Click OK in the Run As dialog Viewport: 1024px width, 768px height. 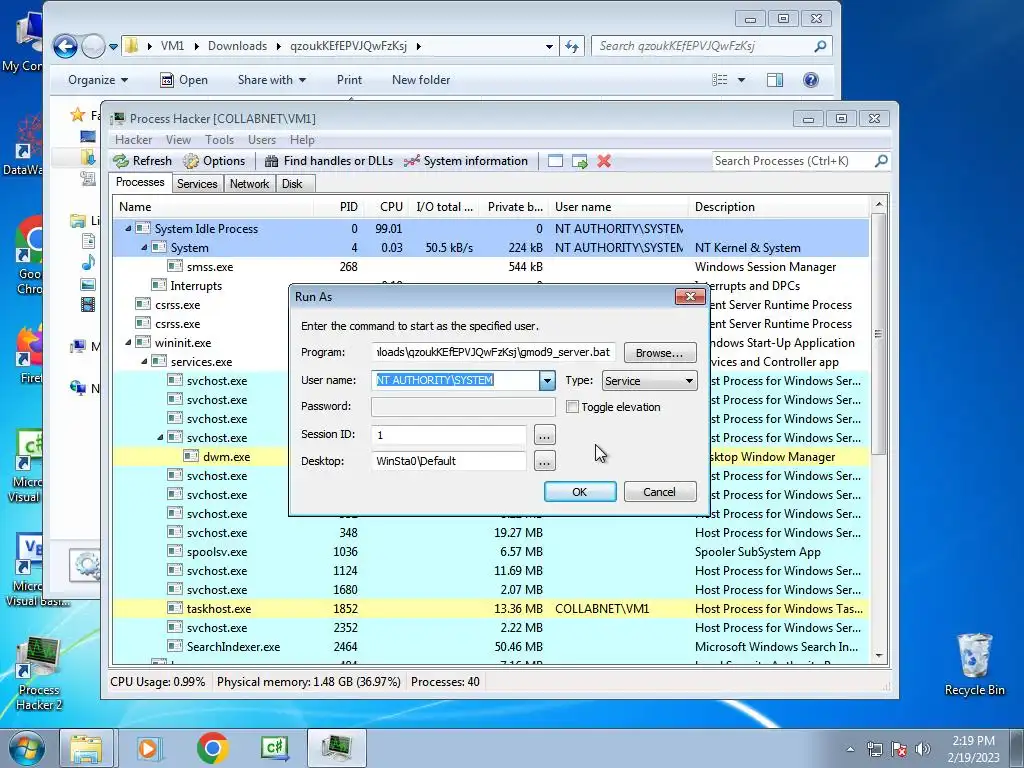click(x=580, y=492)
